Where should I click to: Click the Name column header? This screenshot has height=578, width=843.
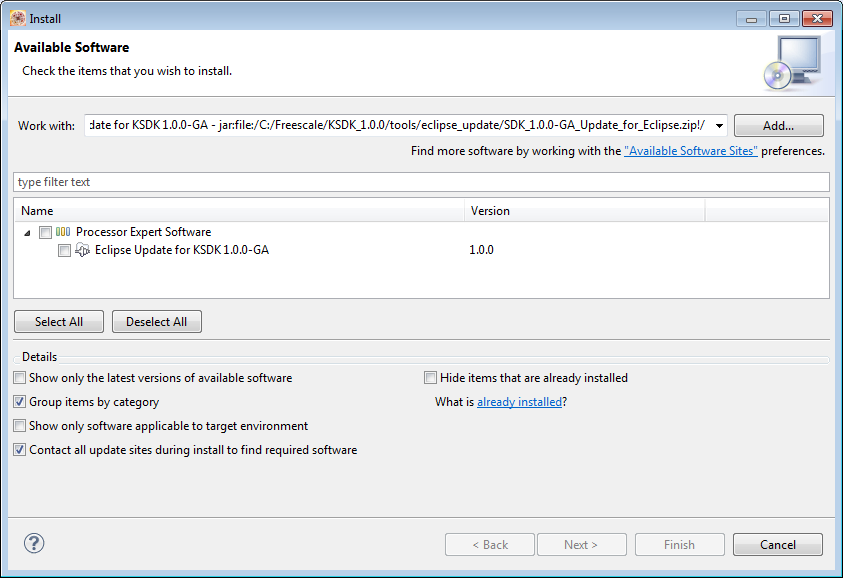[240, 211]
